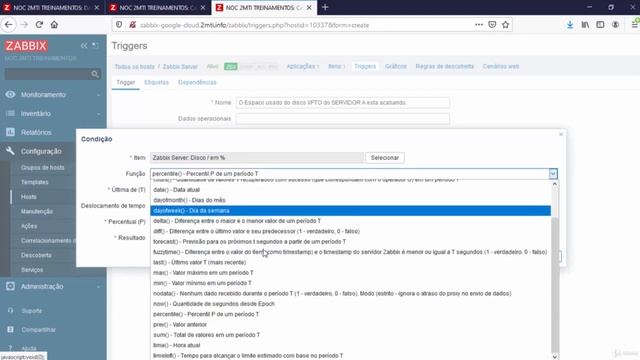Image resolution: width=640 pixels, height=360 pixels.
Task: Open Descoberta in the sidebar
Action: (36, 255)
